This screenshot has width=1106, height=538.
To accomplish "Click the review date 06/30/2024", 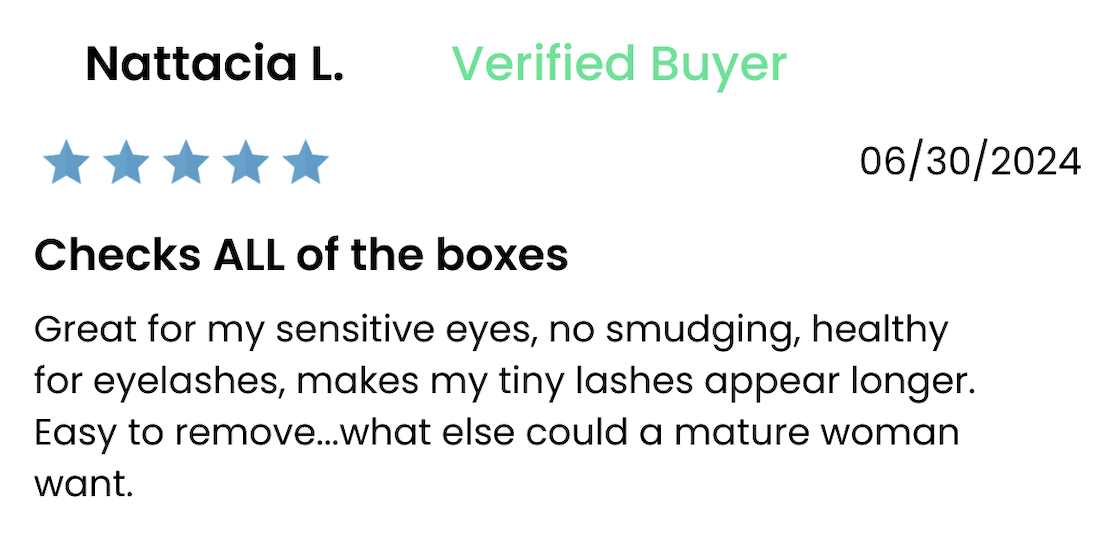I will coord(970,161).
